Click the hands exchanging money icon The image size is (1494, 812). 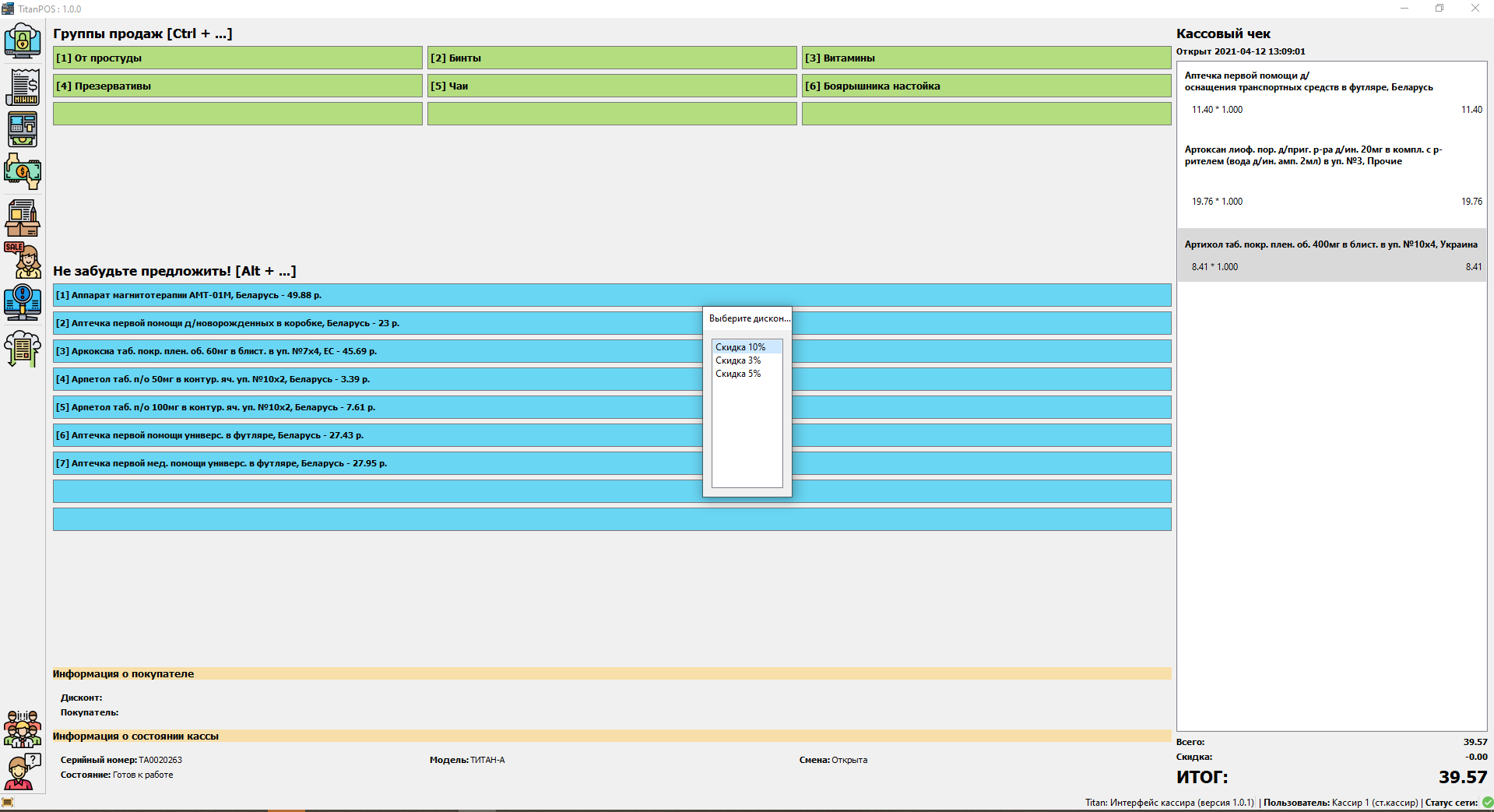23,171
